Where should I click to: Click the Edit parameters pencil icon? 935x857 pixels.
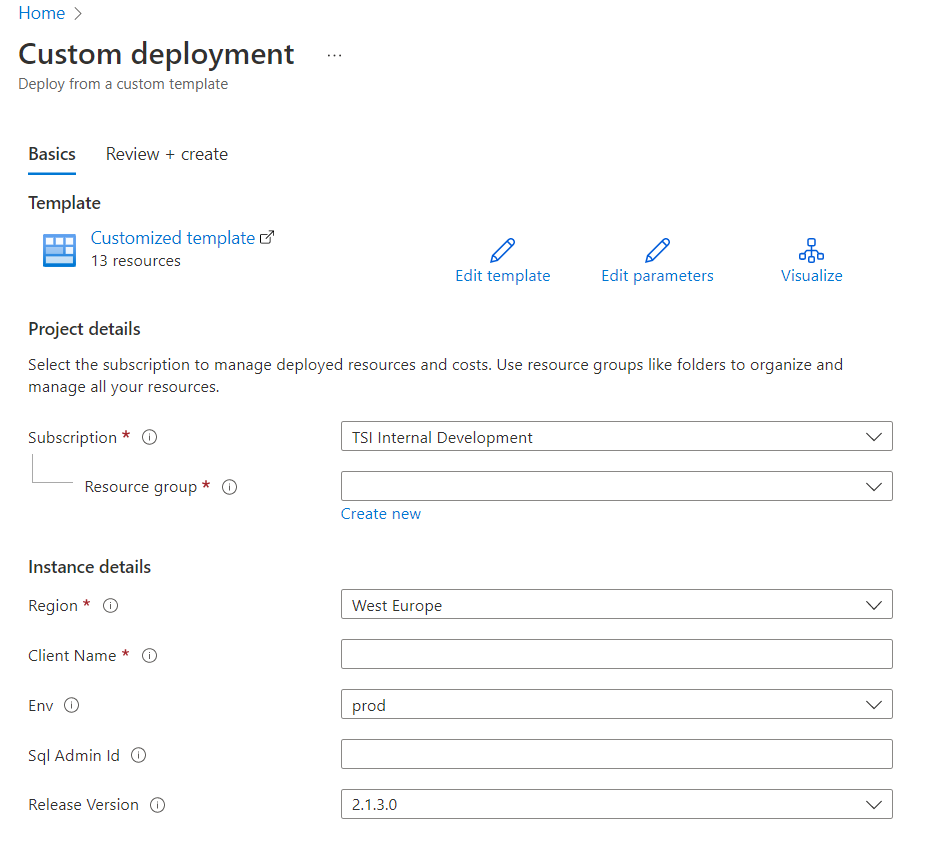pyautogui.click(x=657, y=249)
